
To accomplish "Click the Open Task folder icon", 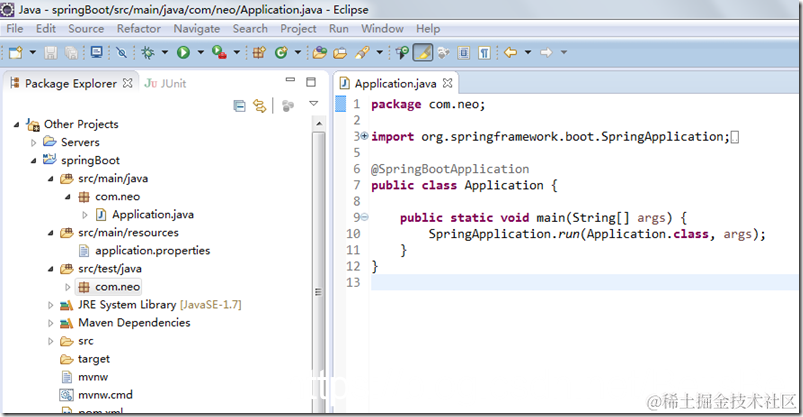I will (340, 52).
